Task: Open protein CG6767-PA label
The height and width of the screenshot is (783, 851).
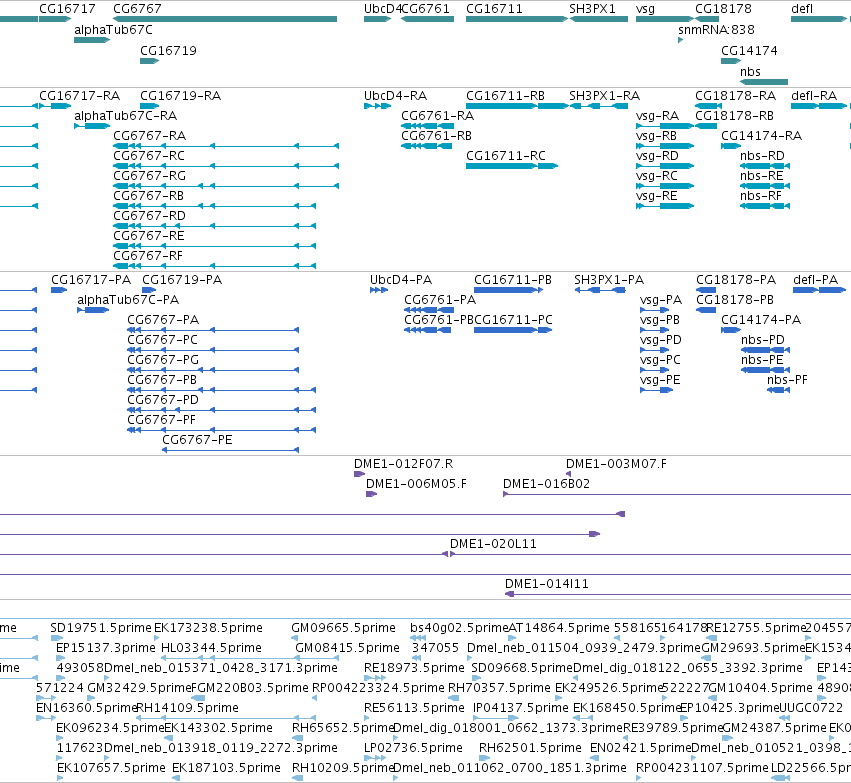Action: point(163,320)
